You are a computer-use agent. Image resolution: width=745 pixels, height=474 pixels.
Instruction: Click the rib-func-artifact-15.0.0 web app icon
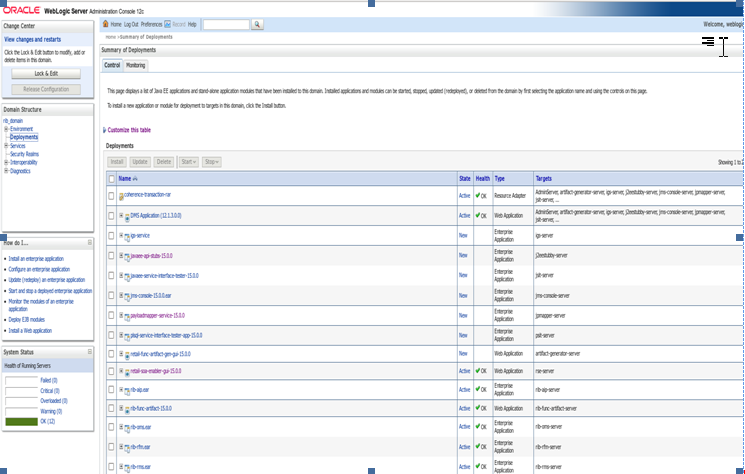[127, 410]
